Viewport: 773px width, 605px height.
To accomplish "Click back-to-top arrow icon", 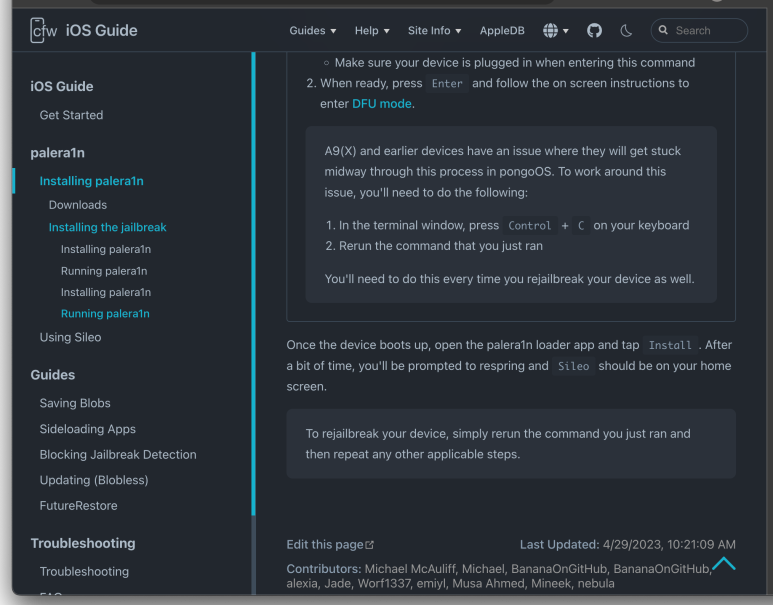I will point(724,564).
